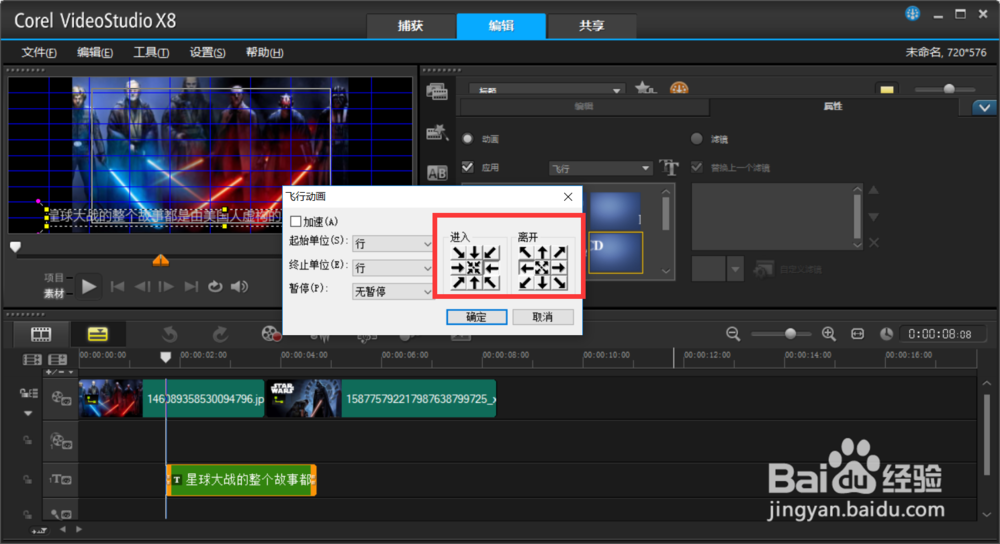The image size is (1000, 544).
Task: Click the zoom out magnifier on timeline
Action: 733,334
